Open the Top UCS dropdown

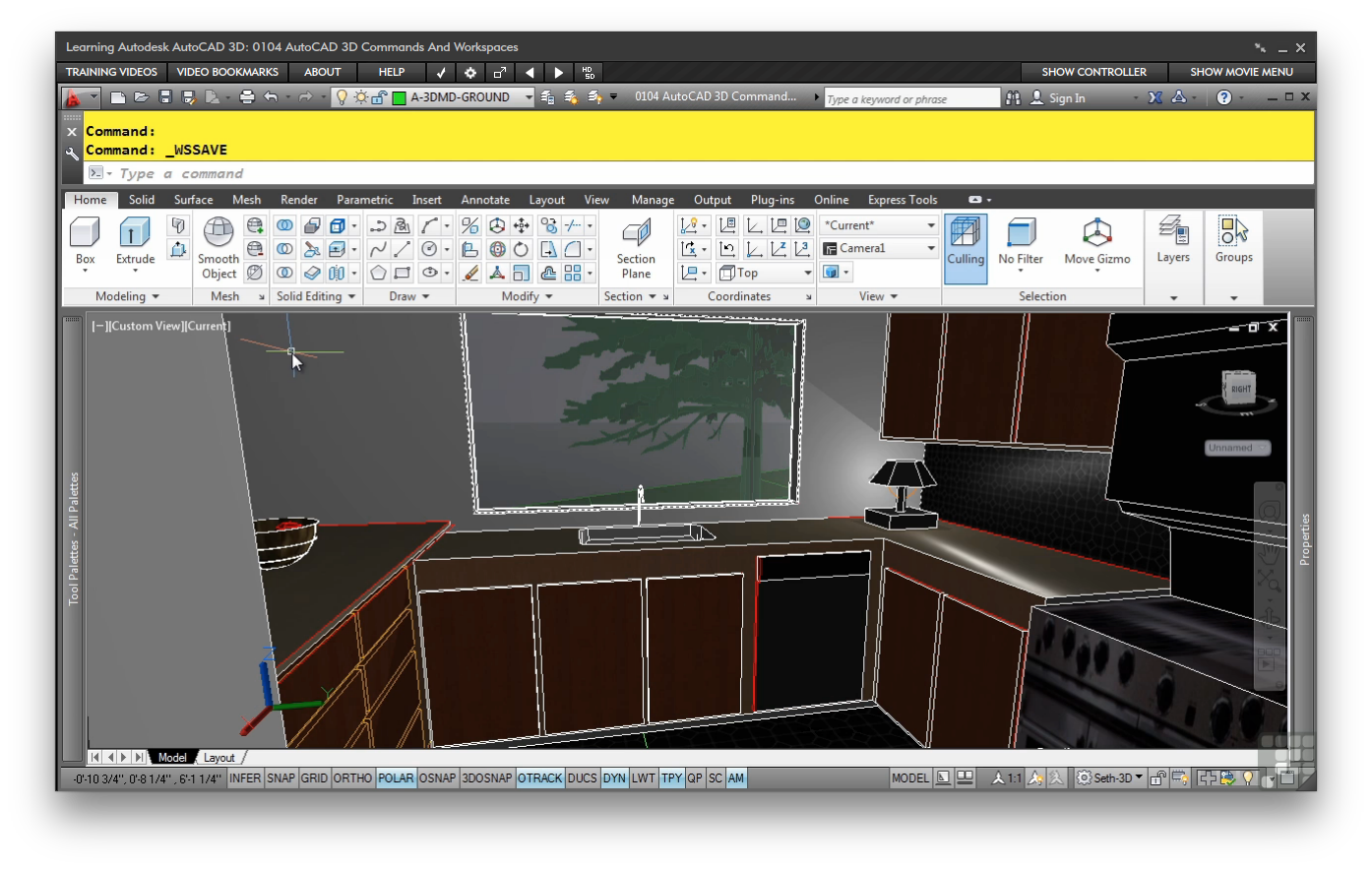point(766,273)
